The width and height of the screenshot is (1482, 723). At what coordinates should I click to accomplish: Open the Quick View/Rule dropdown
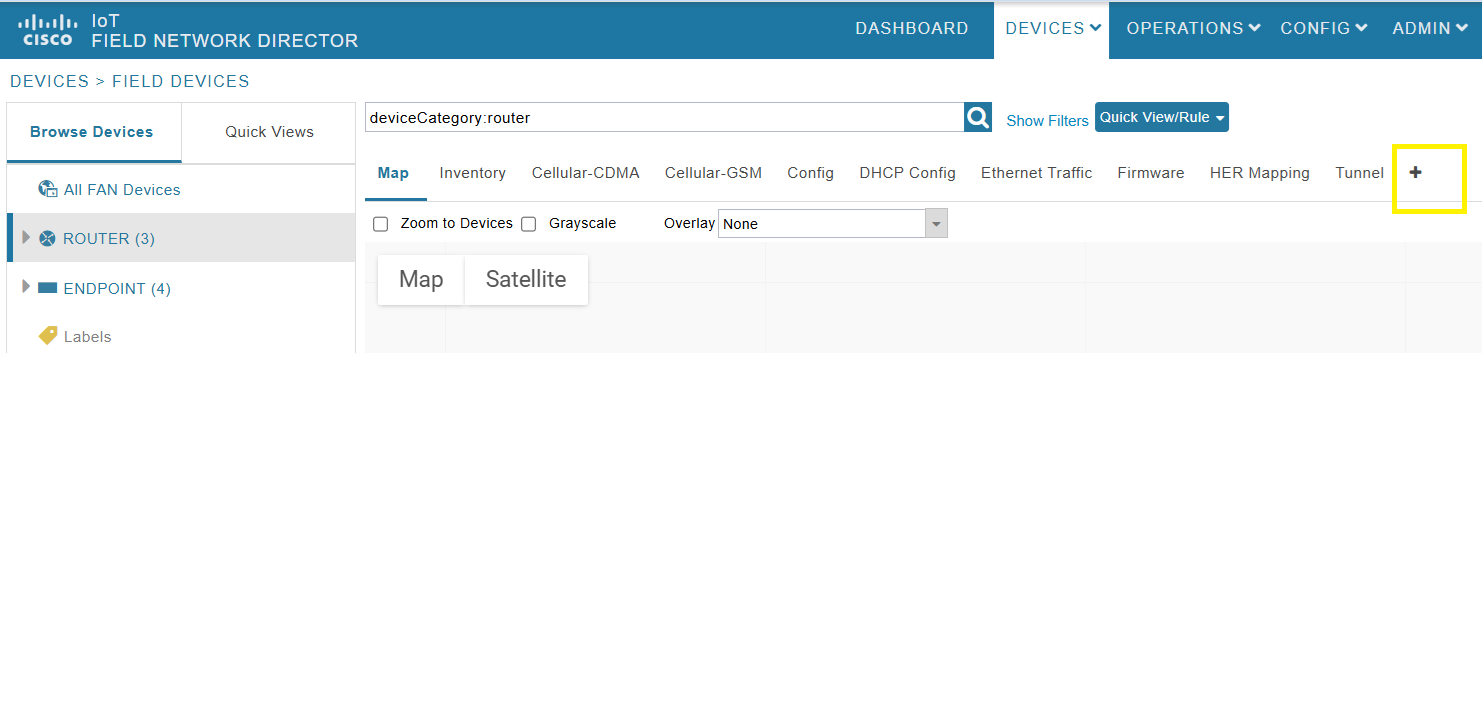[1162, 117]
